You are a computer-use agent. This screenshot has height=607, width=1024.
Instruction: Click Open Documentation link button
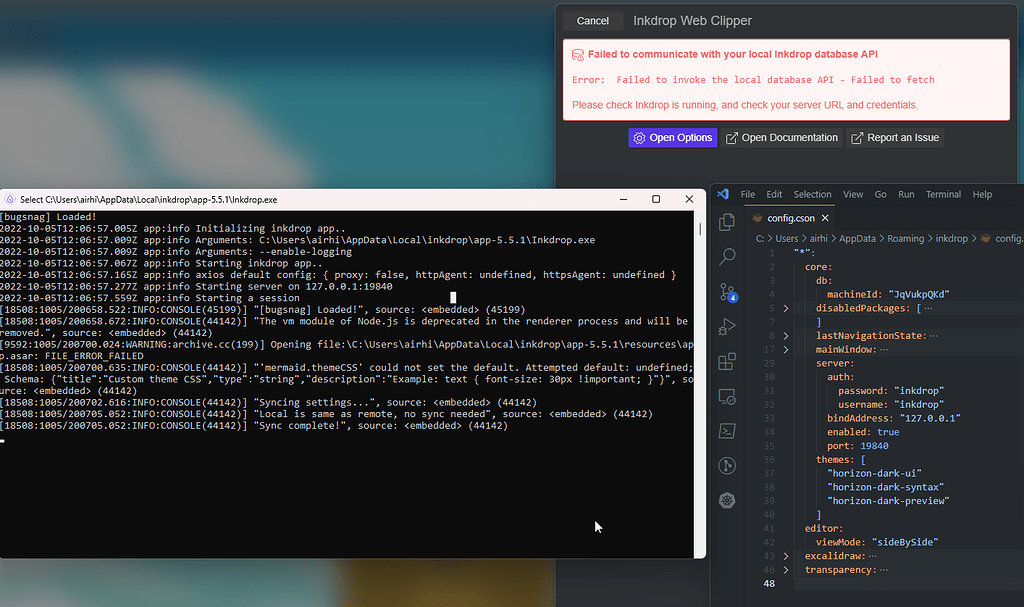tap(782, 138)
